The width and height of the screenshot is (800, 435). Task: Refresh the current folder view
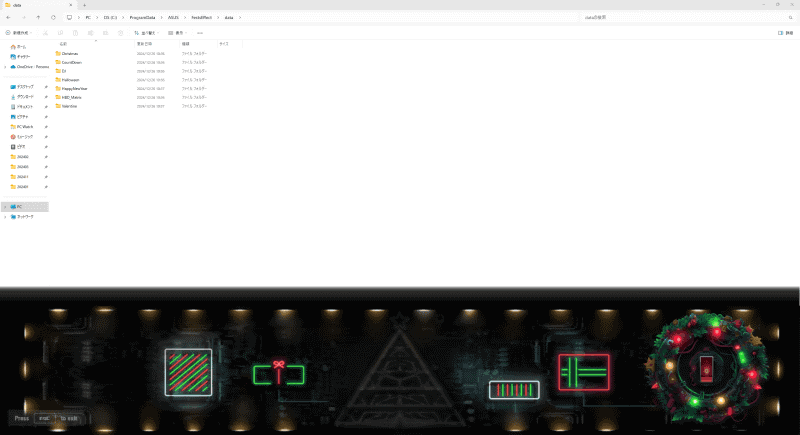pyautogui.click(x=53, y=17)
